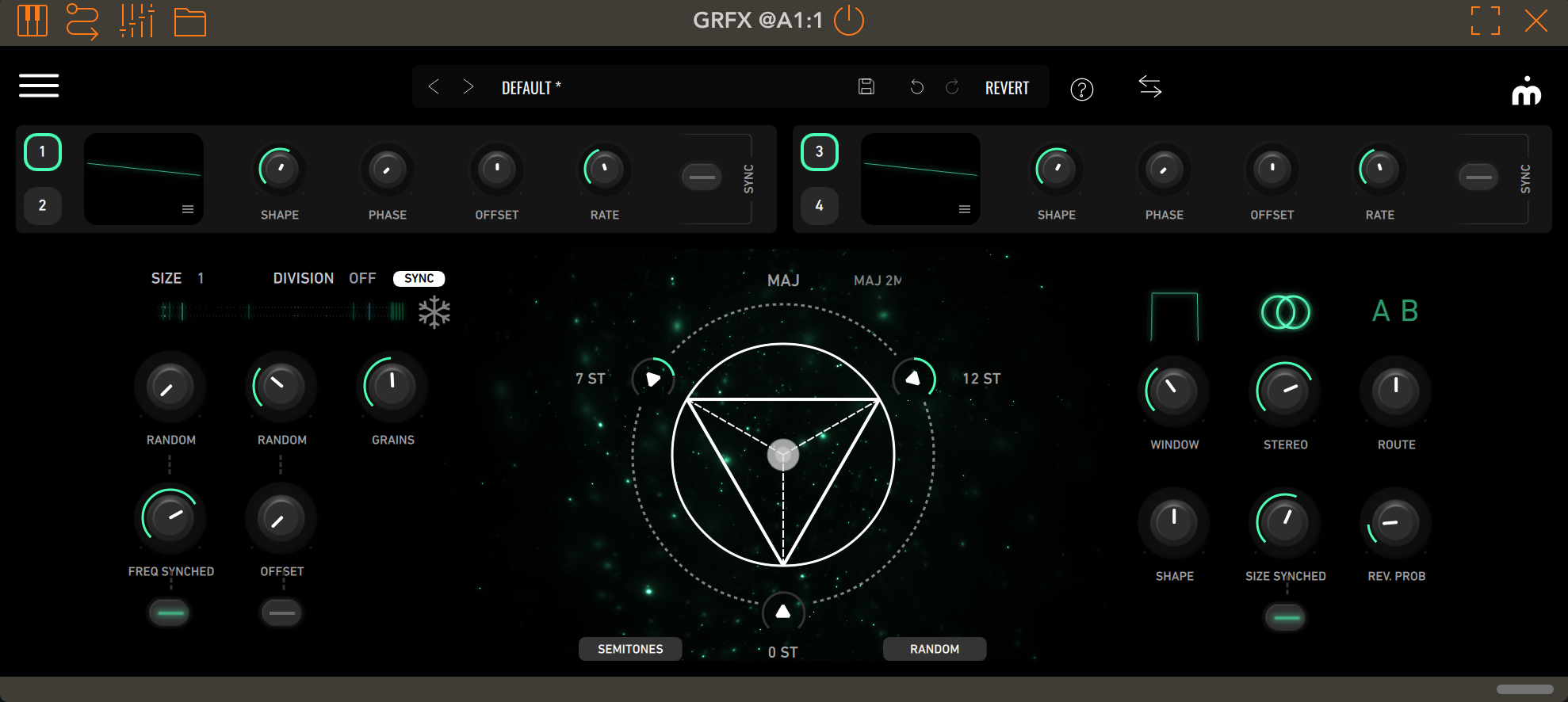1568x702 pixels.
Task: Open the folder browser icon
Action: coord(190,21)
